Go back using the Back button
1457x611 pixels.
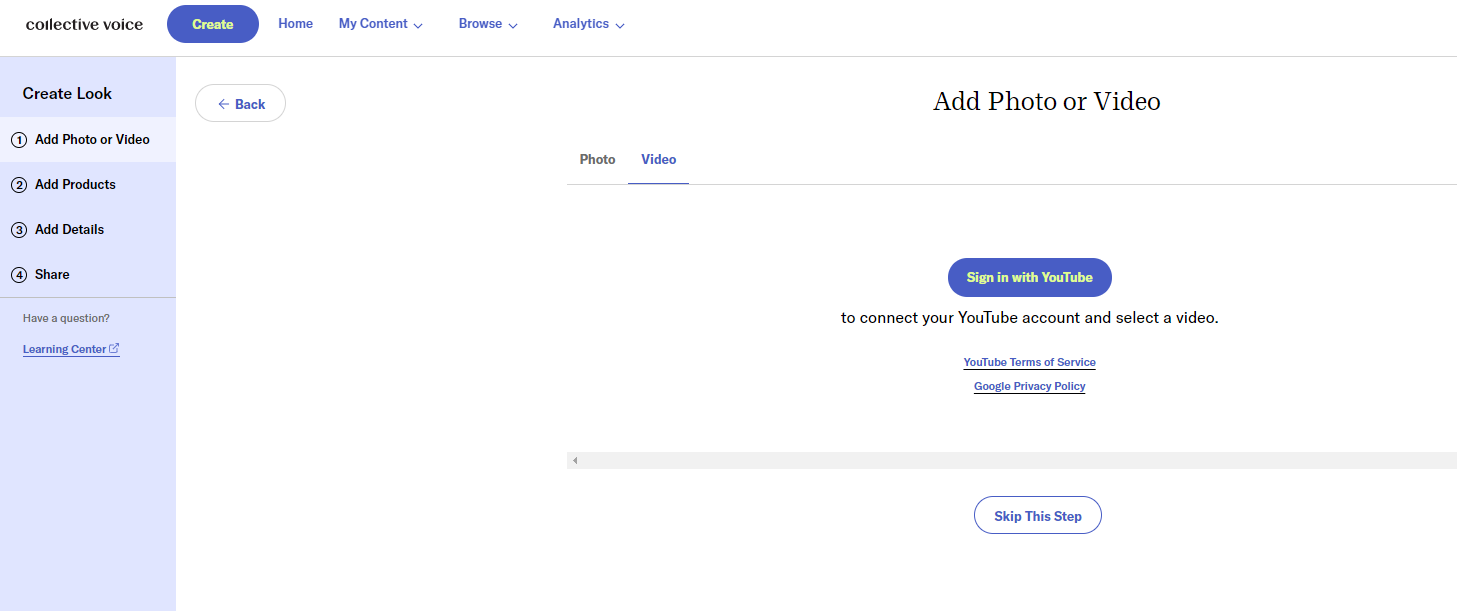(240, 104)
